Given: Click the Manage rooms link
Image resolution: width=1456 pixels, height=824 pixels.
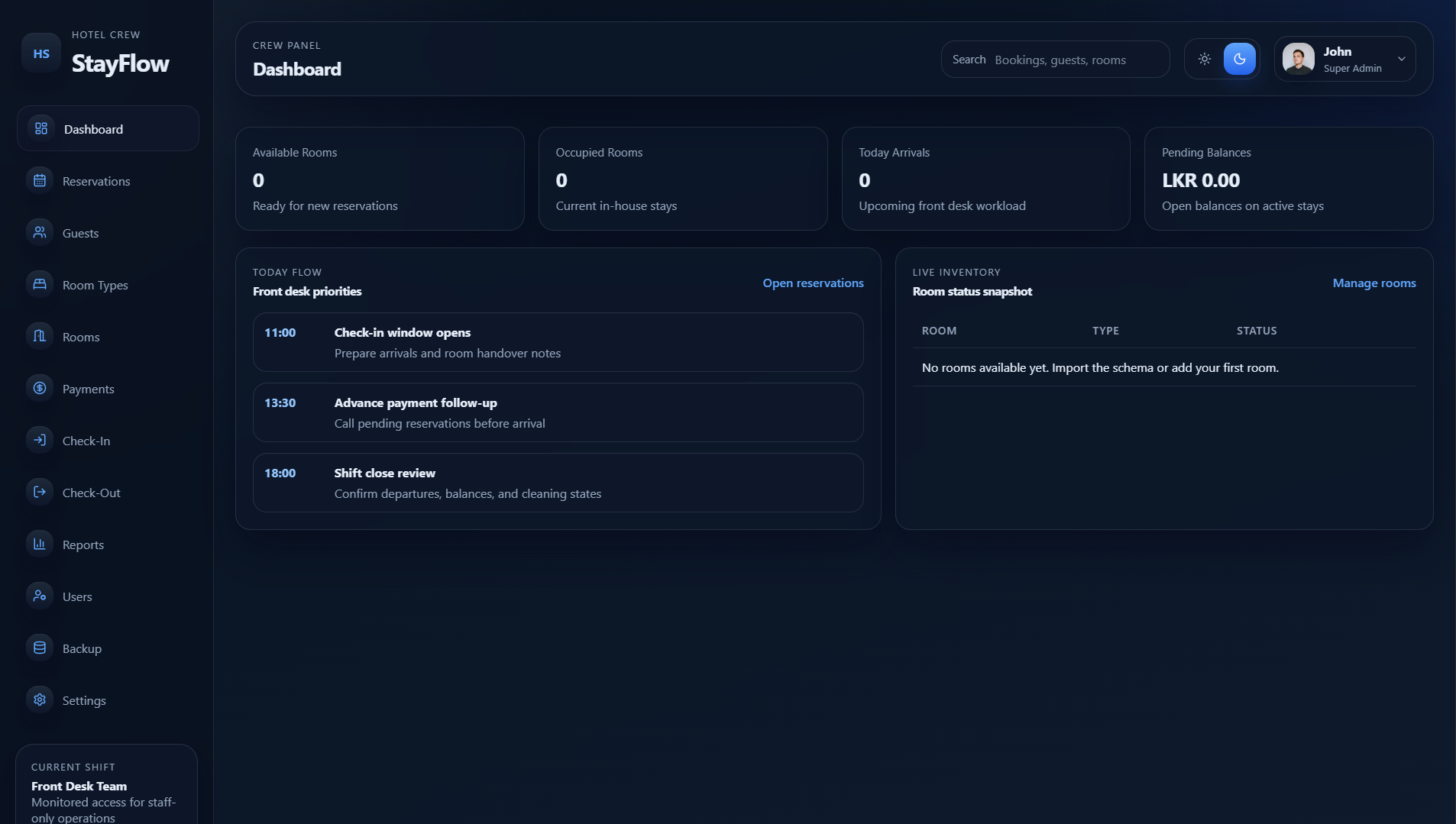Looking at the screenshot, I should (1373, 283).
